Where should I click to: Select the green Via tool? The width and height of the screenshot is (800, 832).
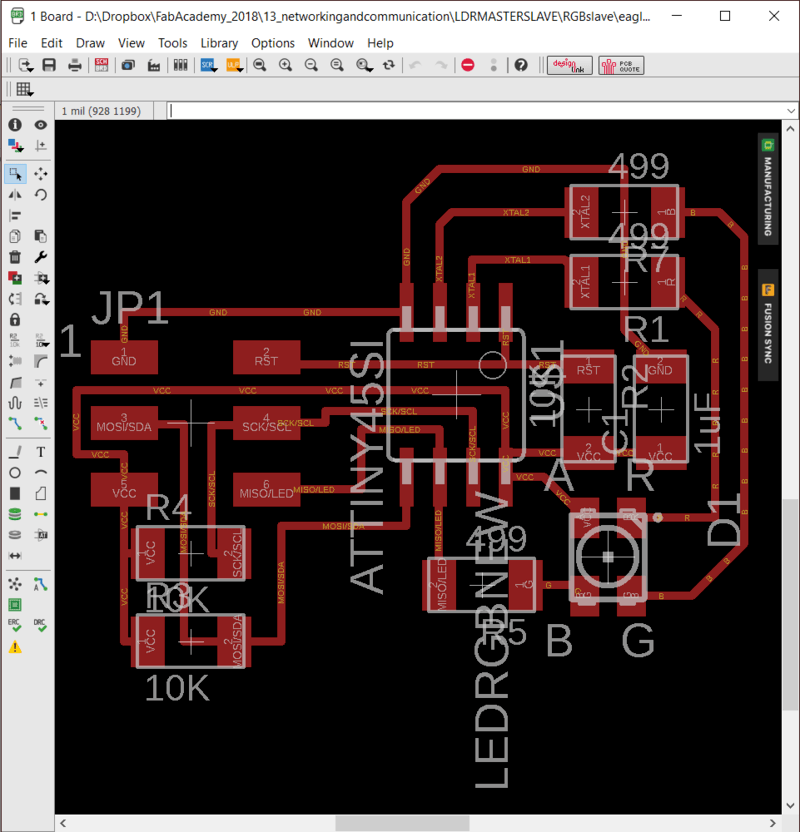click(x=15, y=514)
